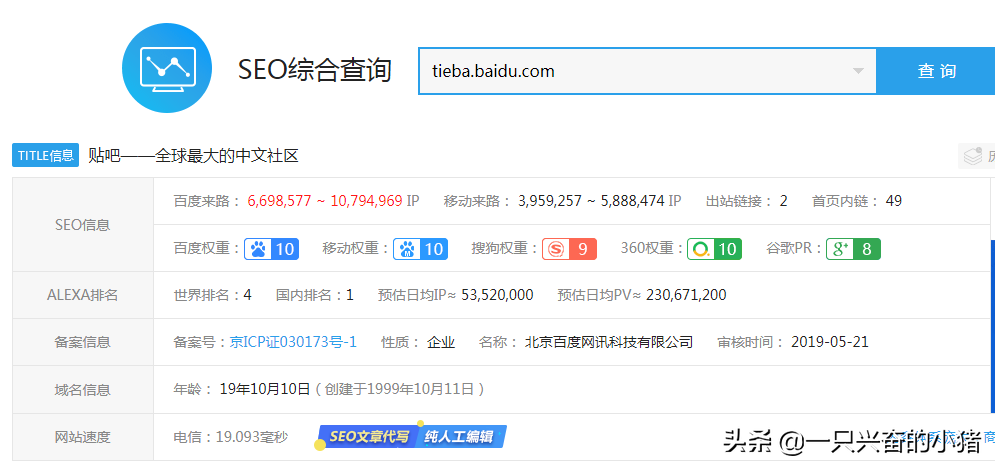
Task: Click the Baidu traffic range 6,698,577 ~ 10,794,969
Action: (325, 201)
